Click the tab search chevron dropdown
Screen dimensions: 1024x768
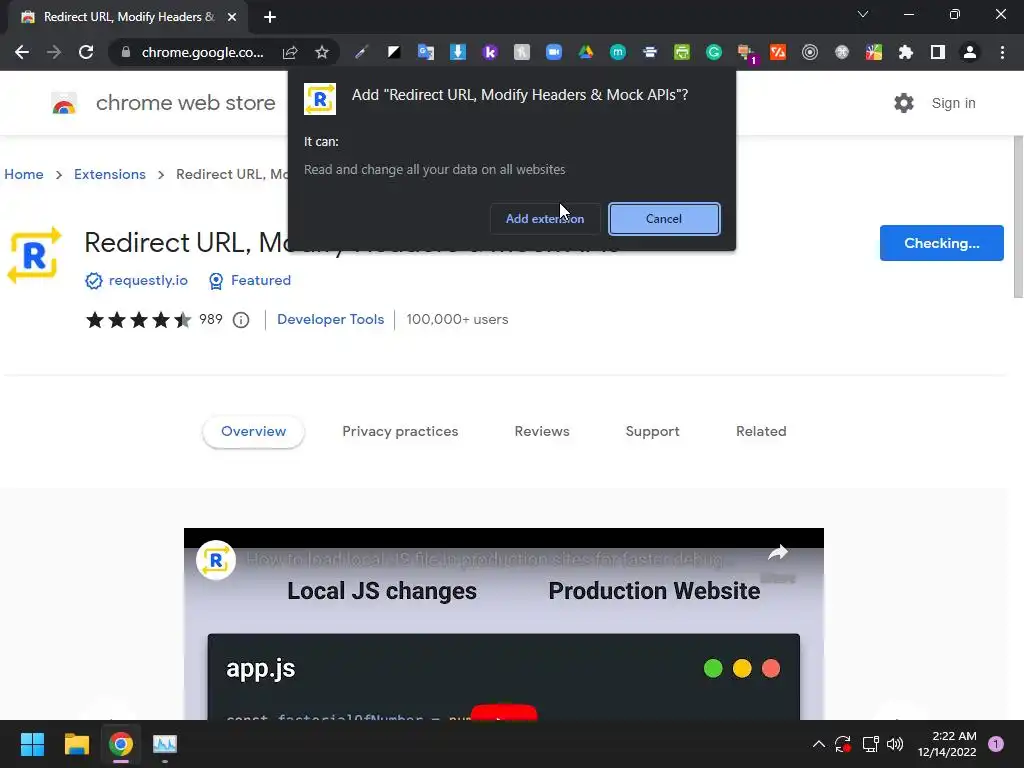pos(863,14)
